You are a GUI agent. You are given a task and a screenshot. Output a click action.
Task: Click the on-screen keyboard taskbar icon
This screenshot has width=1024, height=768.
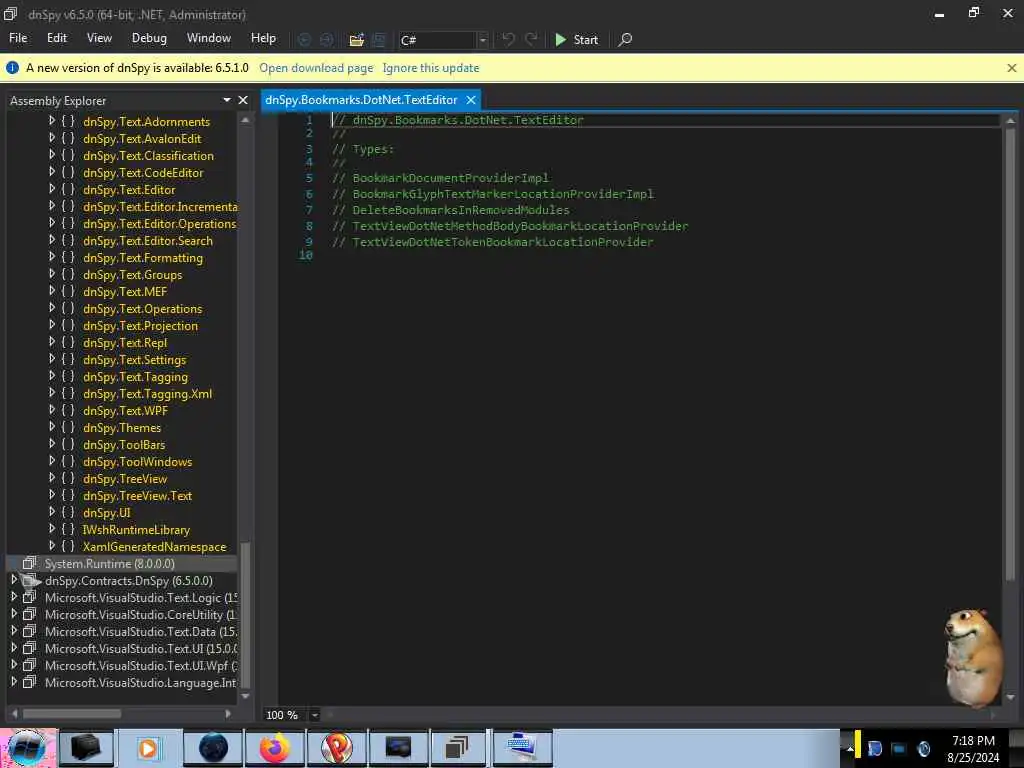(521, 748)
